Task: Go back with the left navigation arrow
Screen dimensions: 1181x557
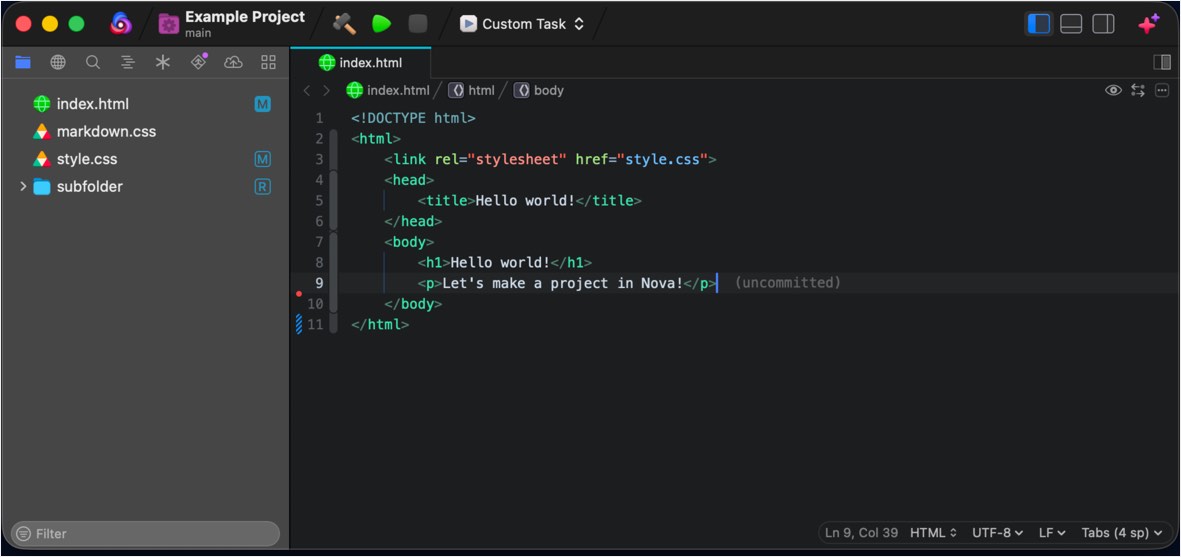Action: (307, 91)
